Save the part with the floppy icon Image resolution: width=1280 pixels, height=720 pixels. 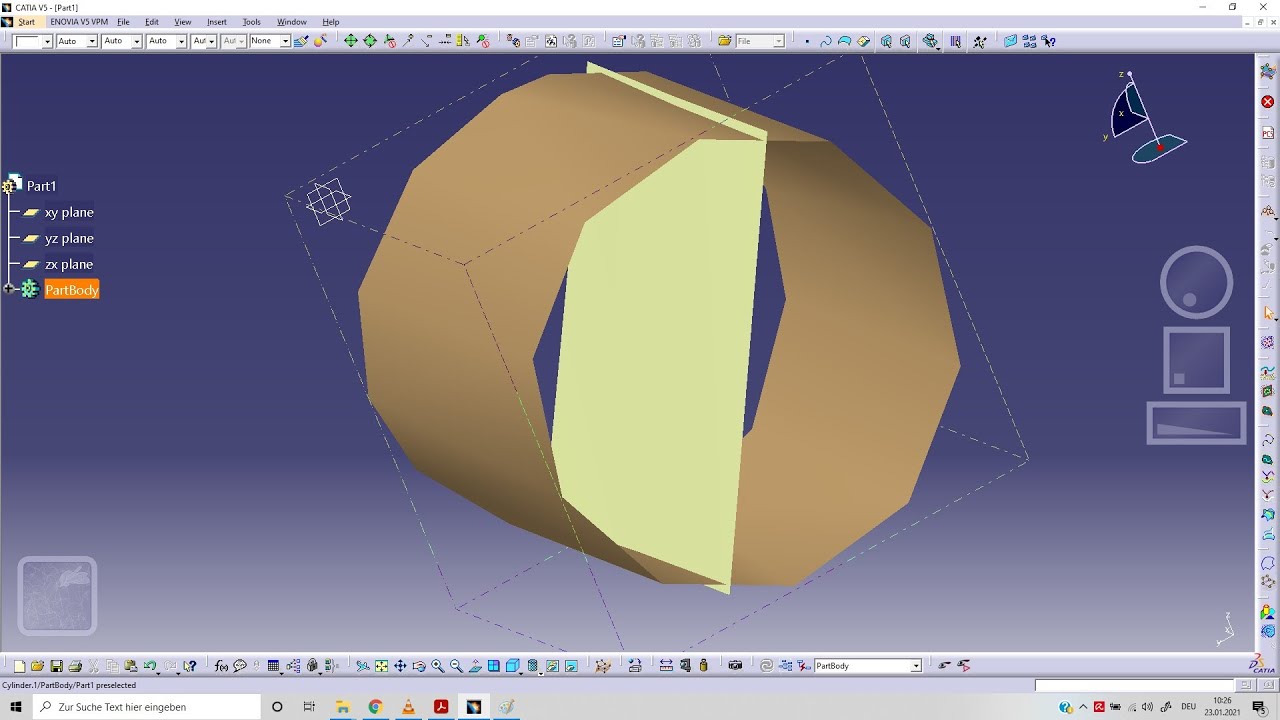click(x=56, y=666)
